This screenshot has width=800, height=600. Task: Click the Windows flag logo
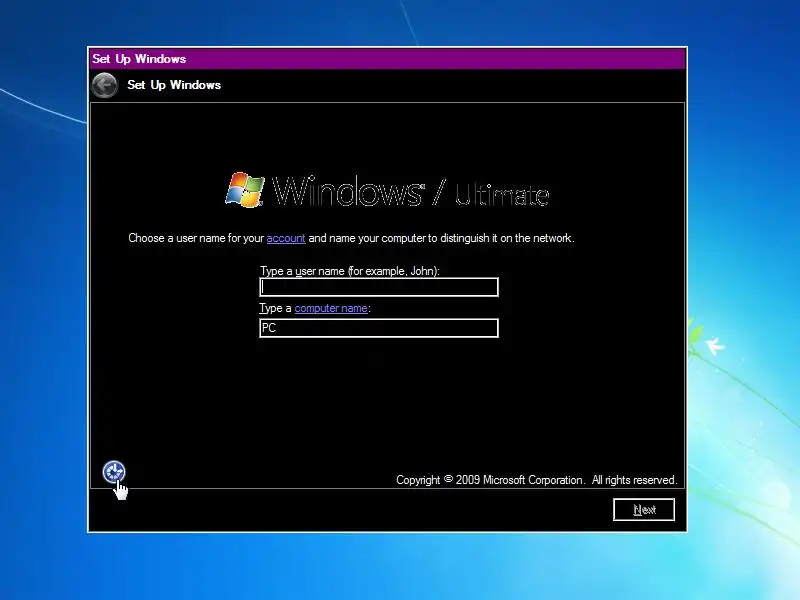[245, 190]
